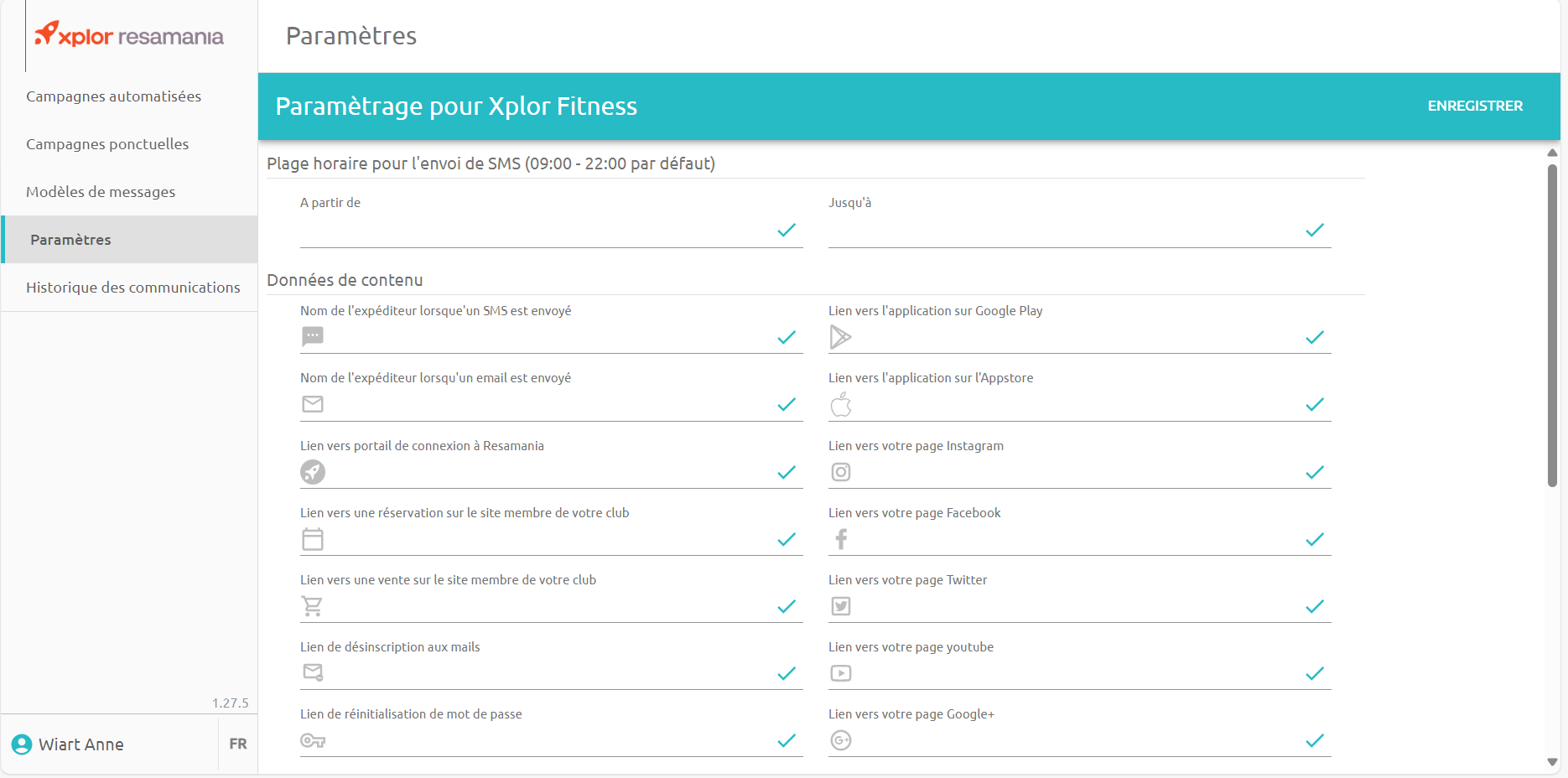Viewport: 1568px width, 778px height.
Task: Click the mail unsubscribe envelope icon
Action: [x=313, y=672]
